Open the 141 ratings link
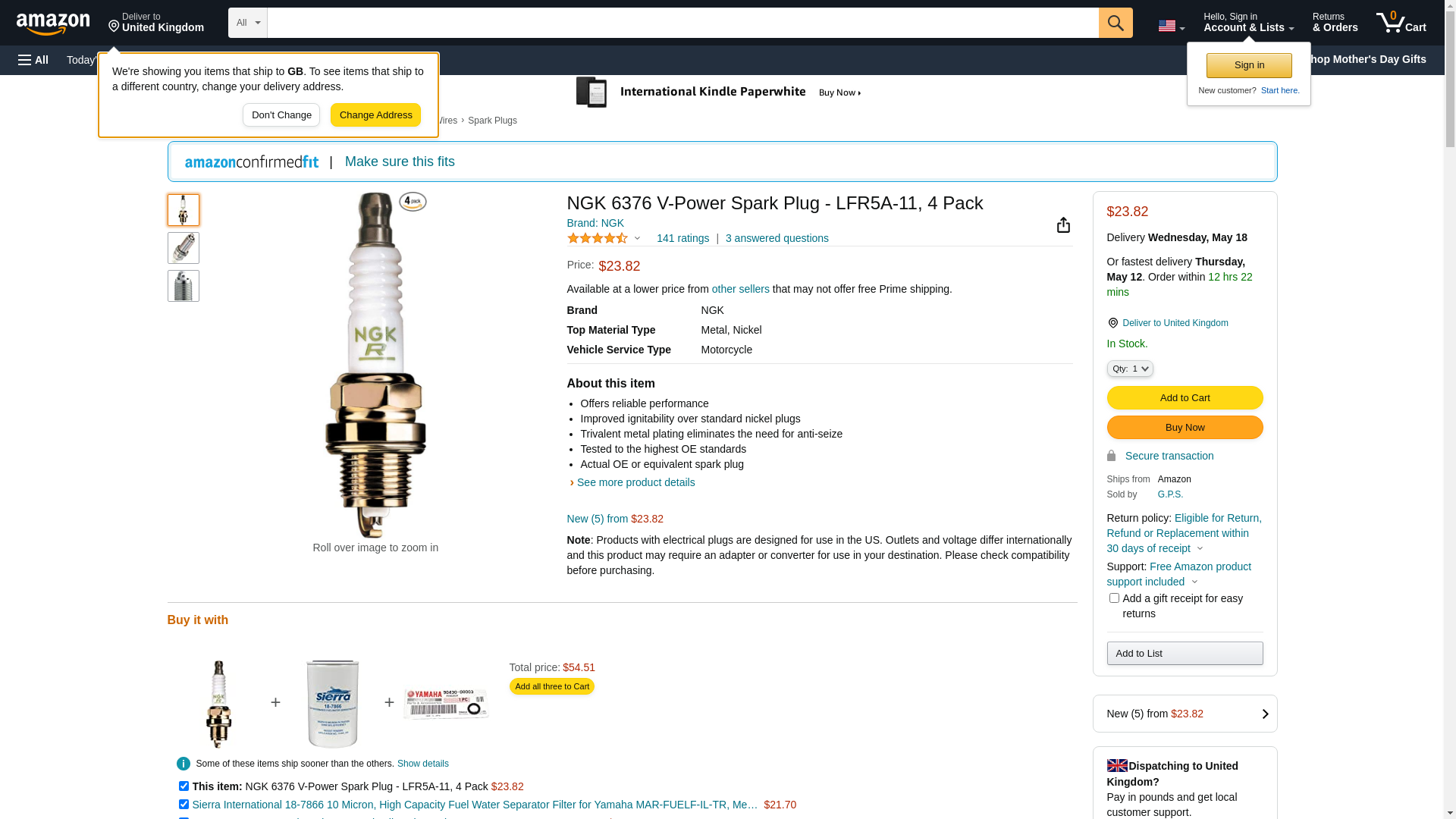The height and width of the screenshot is (819, 1456). point(682,238)
